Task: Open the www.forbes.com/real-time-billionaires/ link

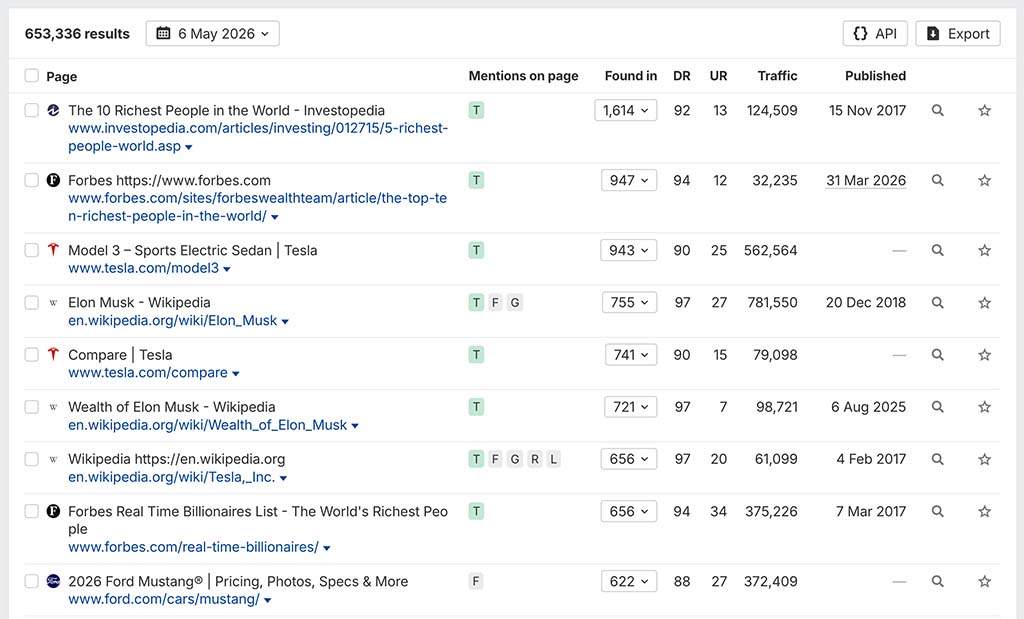Action: click(193, 547)
